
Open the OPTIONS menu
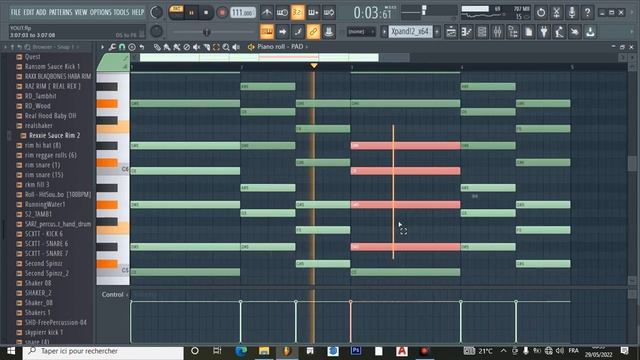pos(100,12)
